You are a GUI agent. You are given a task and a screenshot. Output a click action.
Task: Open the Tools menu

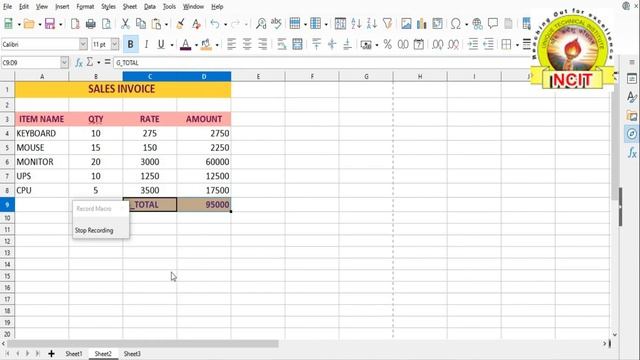(x=169, y=7)
